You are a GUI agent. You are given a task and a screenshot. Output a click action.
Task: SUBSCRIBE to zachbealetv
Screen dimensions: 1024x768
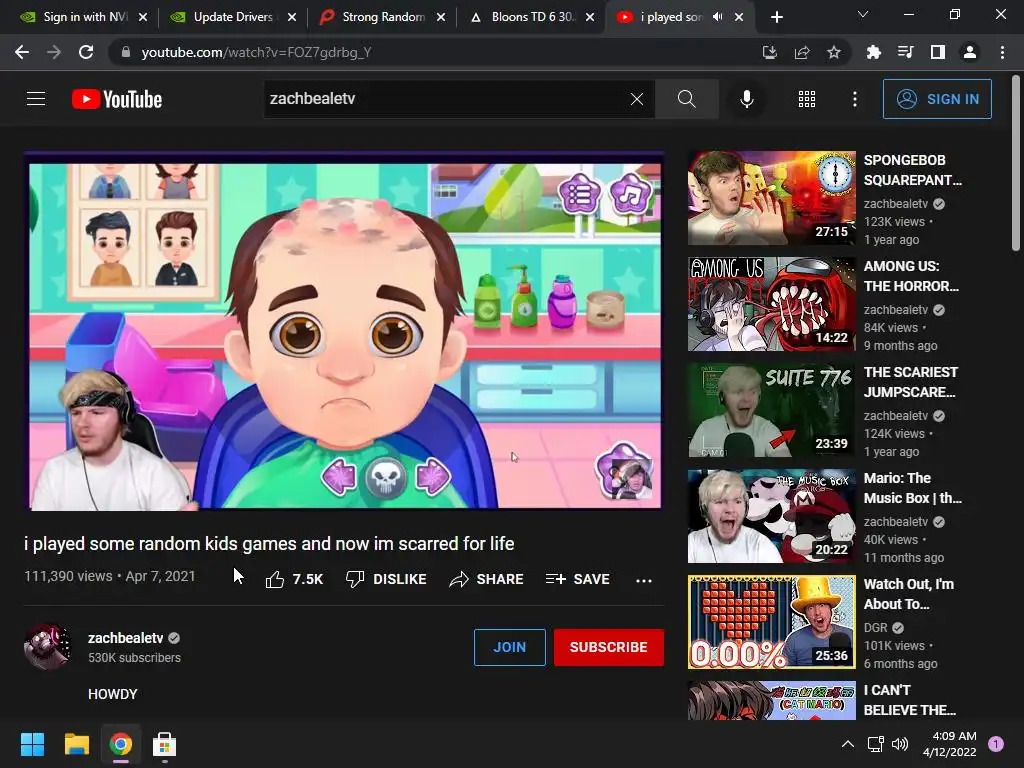tap(609, 647)
